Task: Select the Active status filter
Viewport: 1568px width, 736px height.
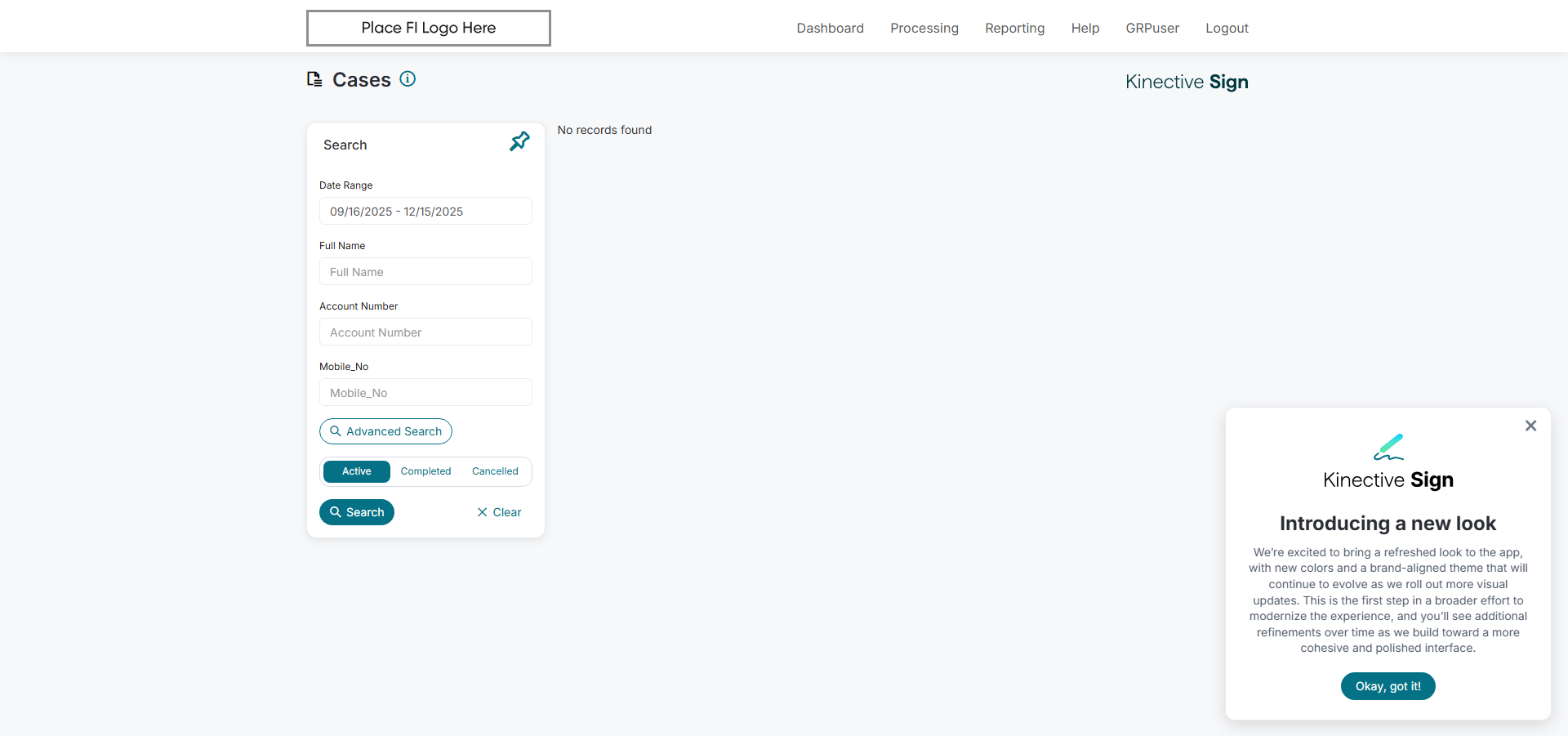Action: pyautogui.click(x=356, y=471)
